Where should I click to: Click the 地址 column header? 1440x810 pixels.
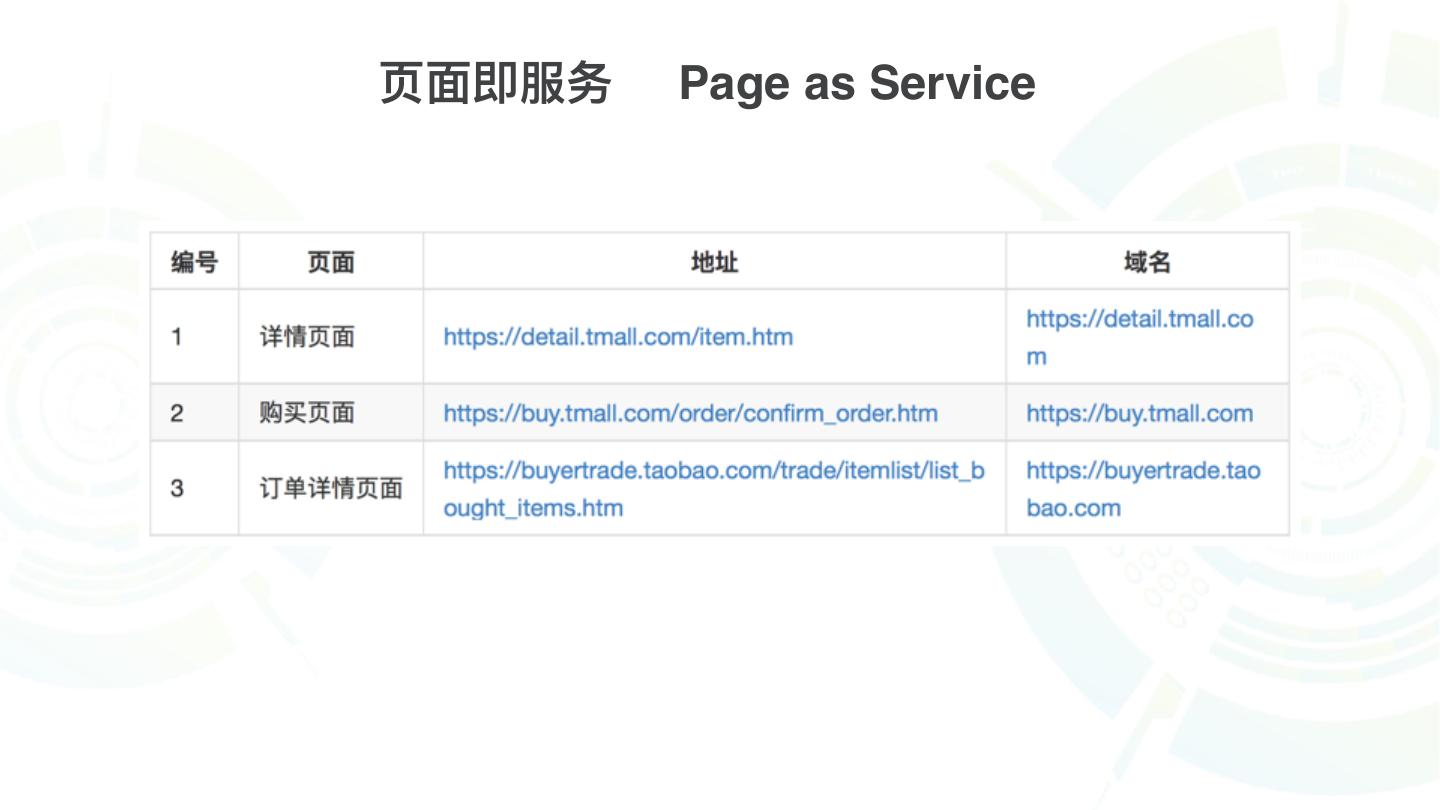(x=714, y=262)
